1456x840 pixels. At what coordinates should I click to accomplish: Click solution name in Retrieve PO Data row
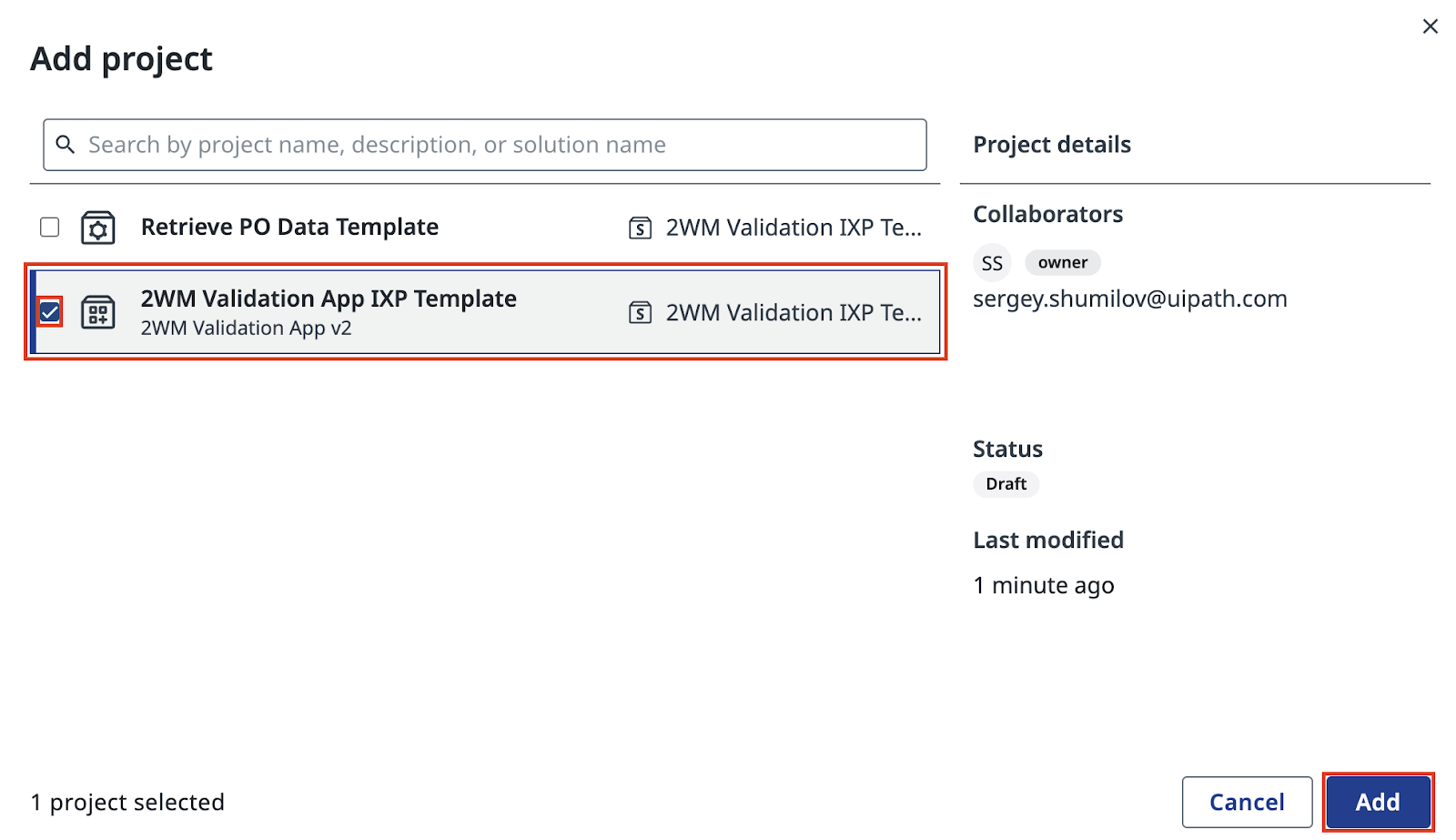(794, 228)
